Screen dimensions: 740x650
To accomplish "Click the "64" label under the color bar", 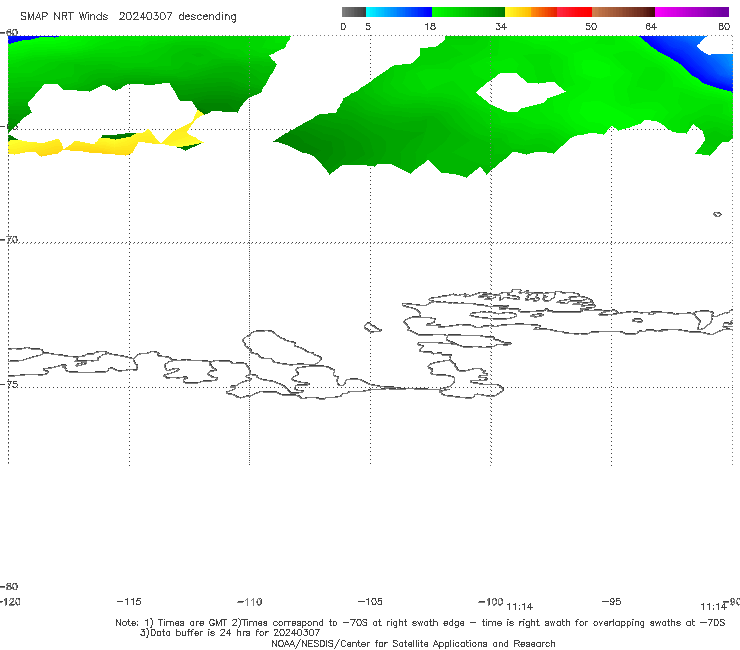I will [651, 26].
